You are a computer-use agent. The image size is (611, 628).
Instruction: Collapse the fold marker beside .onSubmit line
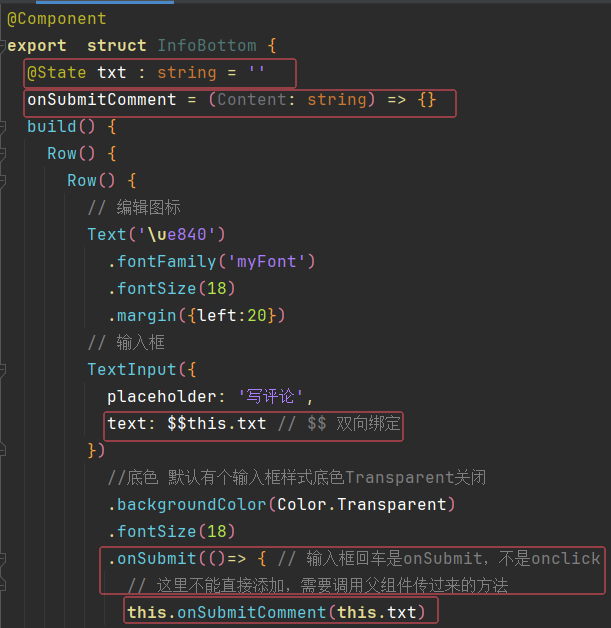2,559
